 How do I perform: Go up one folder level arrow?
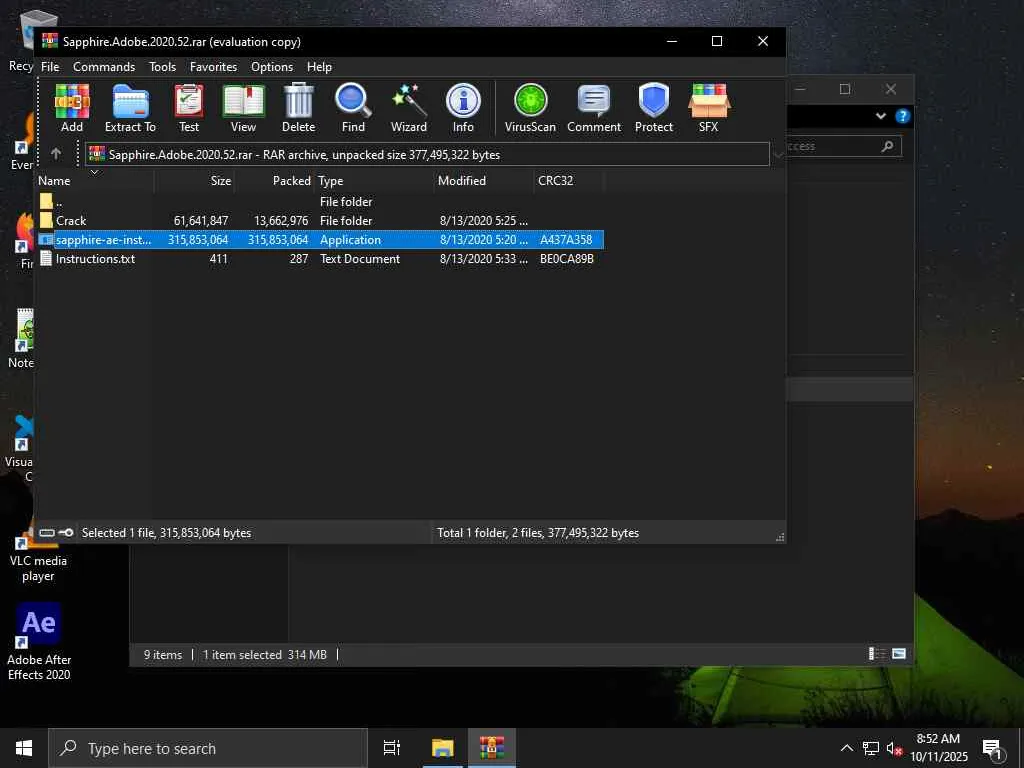coord(56,154)
